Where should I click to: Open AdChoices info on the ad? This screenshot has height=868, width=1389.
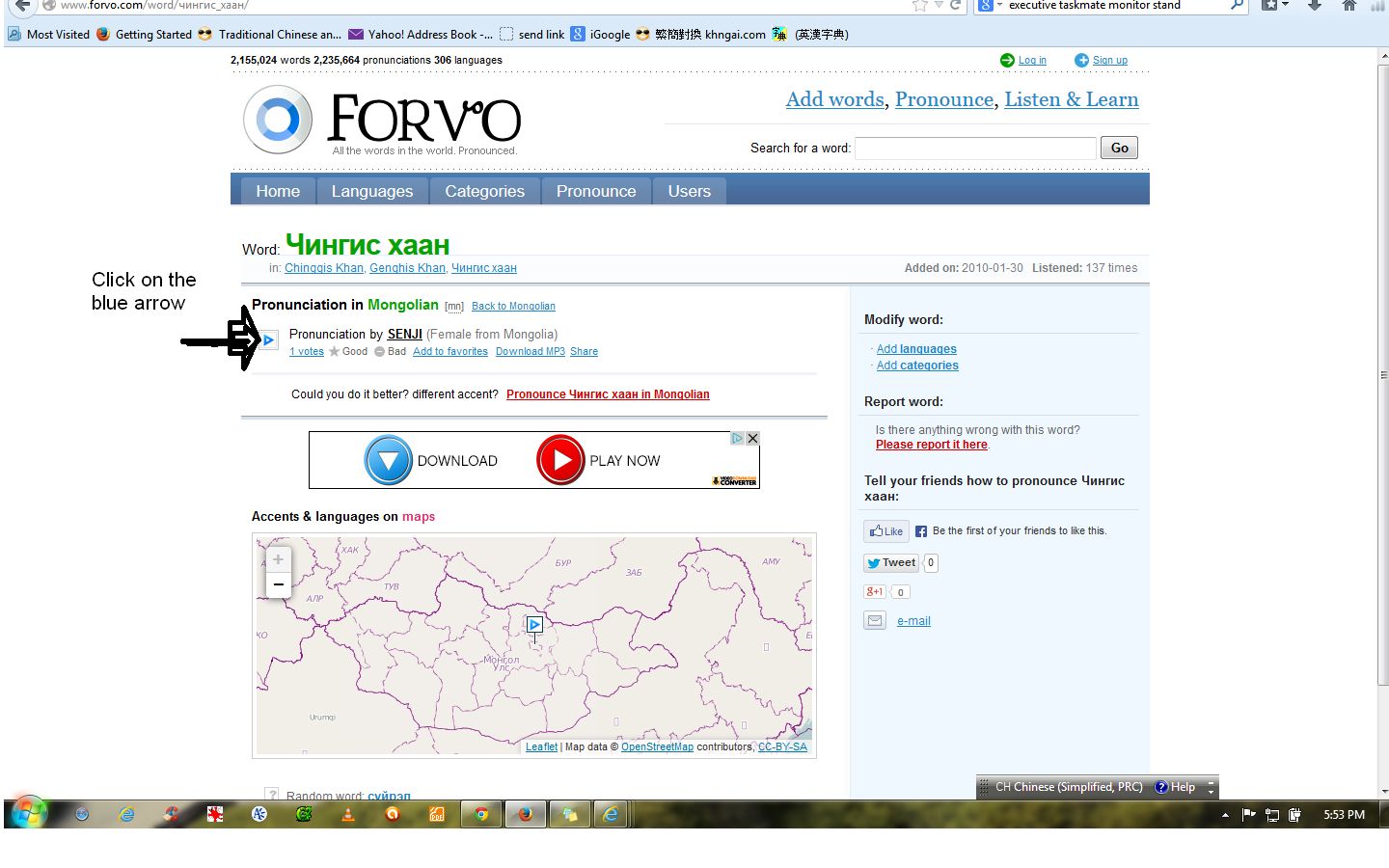(x=737, y=438)
